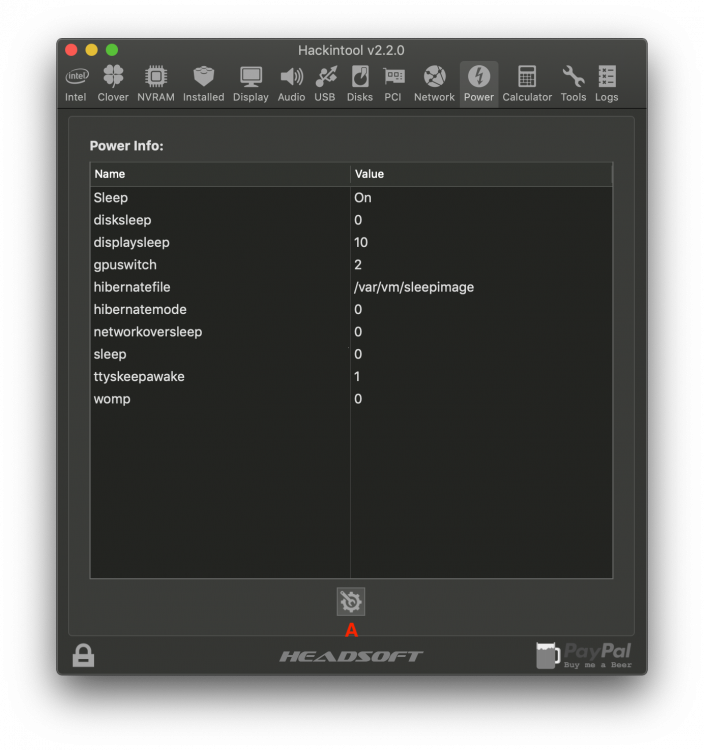Click the Value column header
Screen dimensions: 704x750
click(481, 174)
